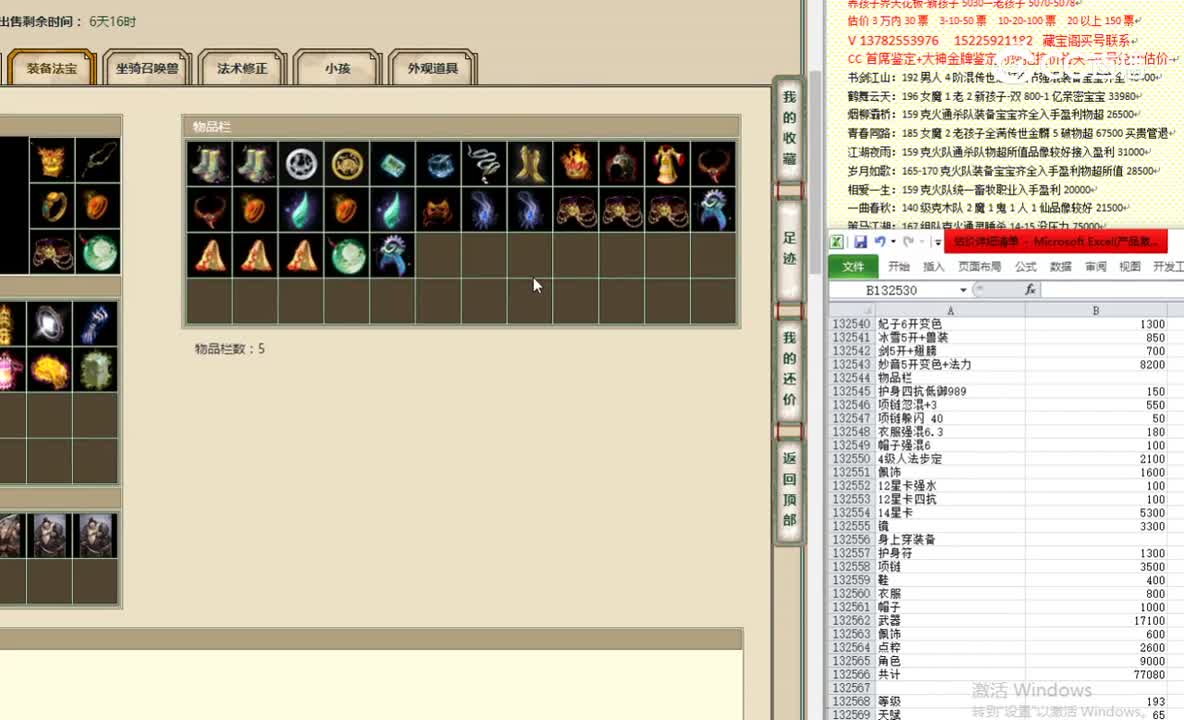Select cell with text 护身四抗低御989
Image resolution: width=1184 pixels, height=720 pixels.
point(950,392)
